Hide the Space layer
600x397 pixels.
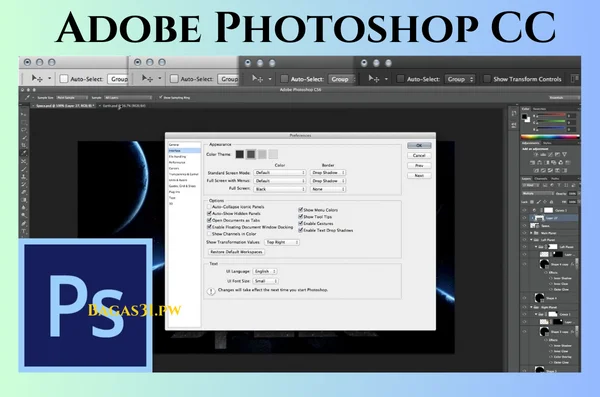[x=524, y=225]
